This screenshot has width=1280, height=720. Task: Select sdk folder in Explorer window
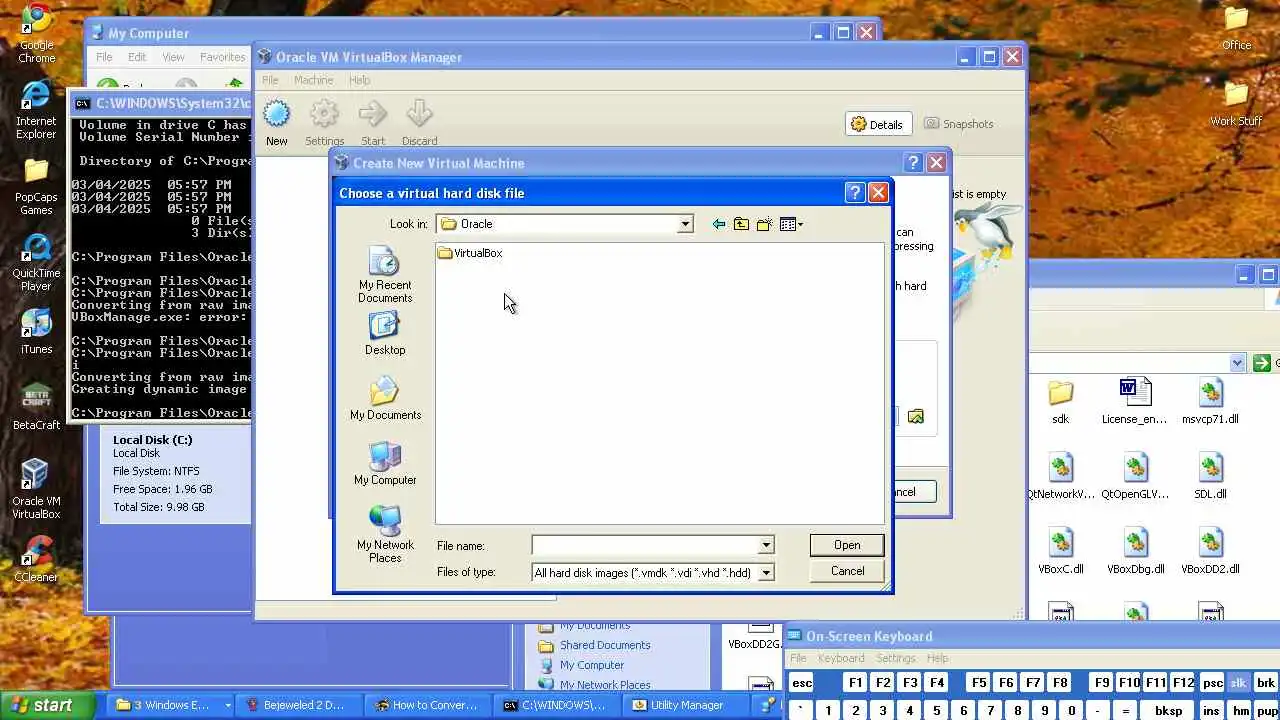1061,402
